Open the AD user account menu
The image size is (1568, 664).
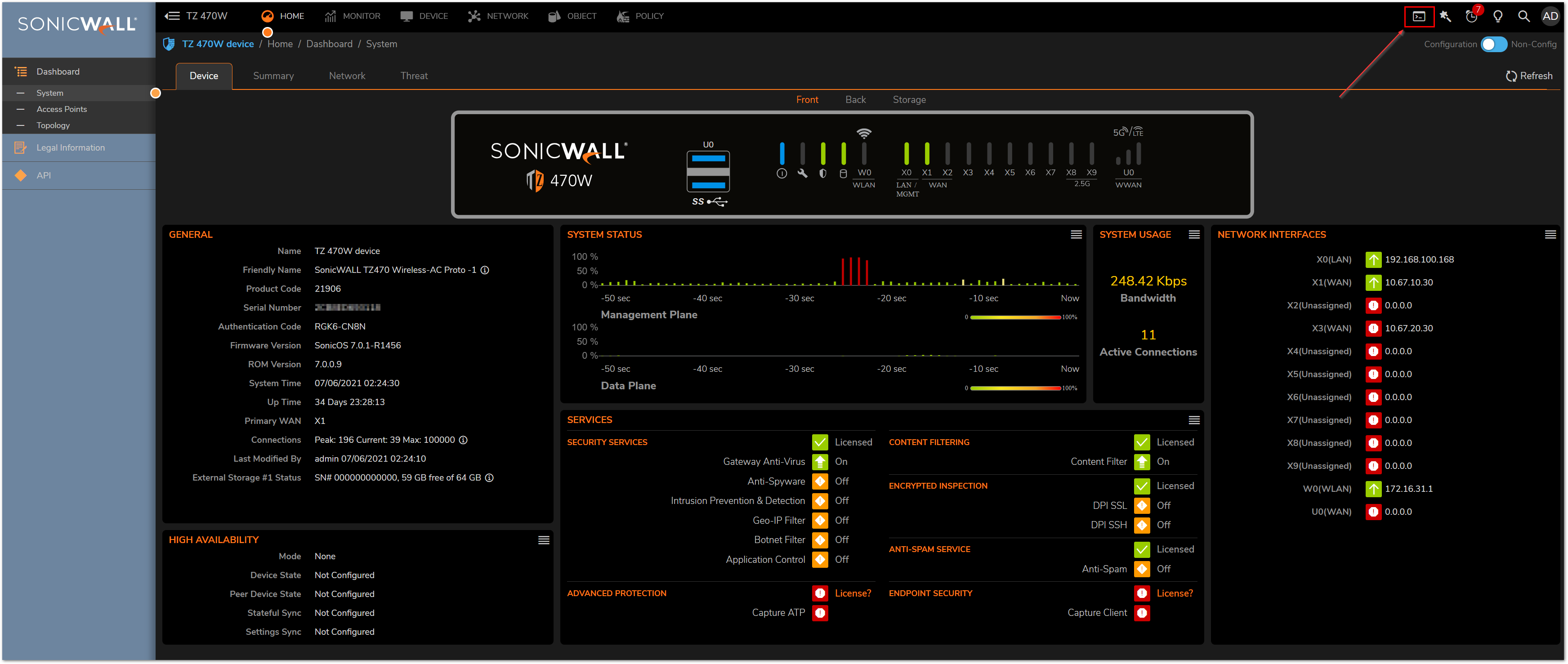point(1550,17)
